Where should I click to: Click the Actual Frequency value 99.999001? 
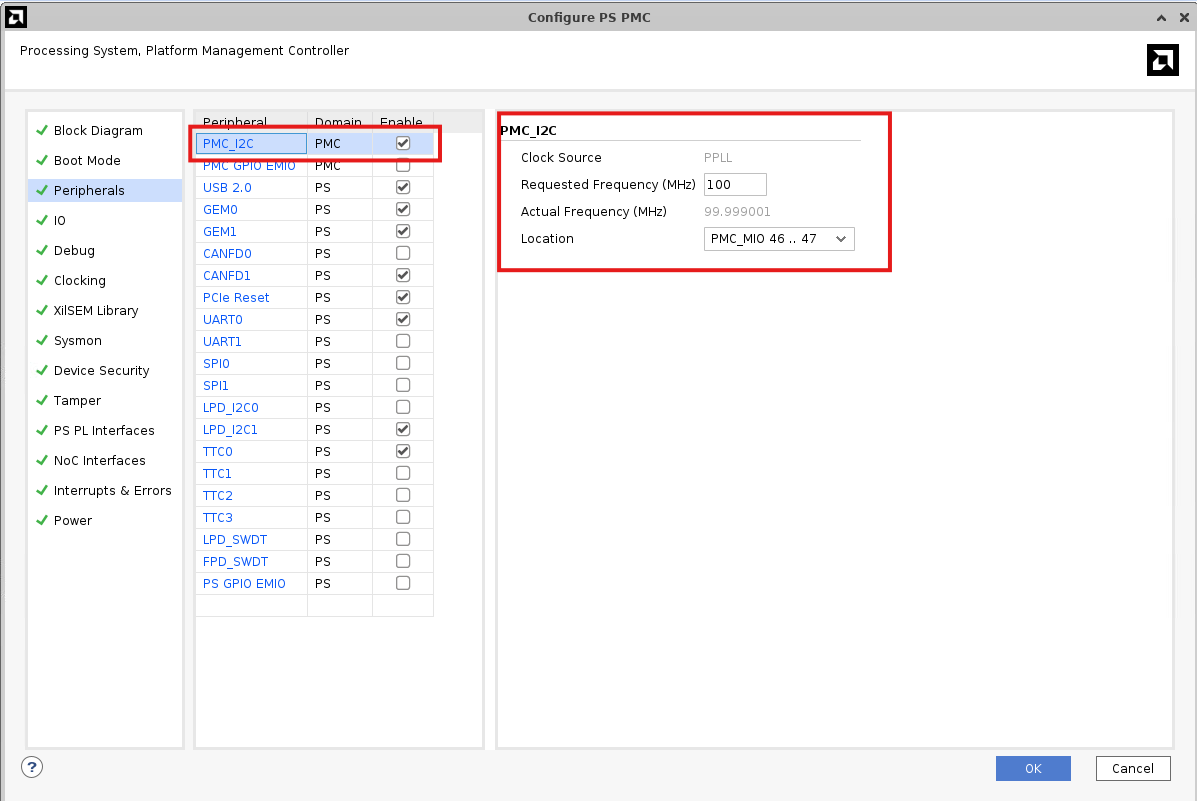(737, 212)
